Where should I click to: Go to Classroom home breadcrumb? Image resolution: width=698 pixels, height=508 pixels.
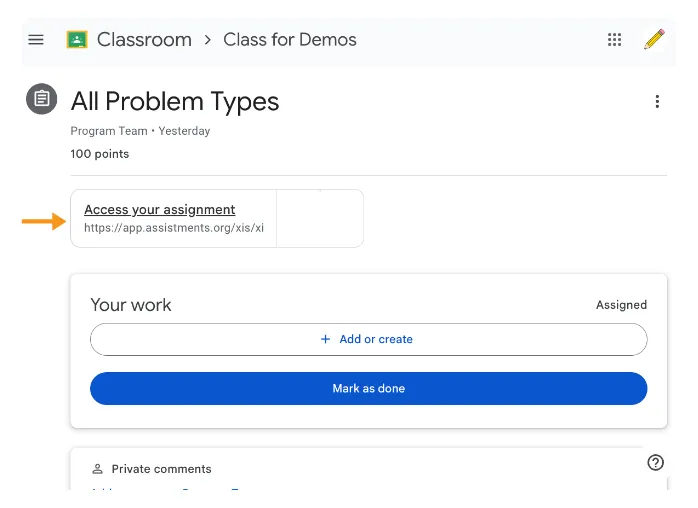[x=144, y=40]
